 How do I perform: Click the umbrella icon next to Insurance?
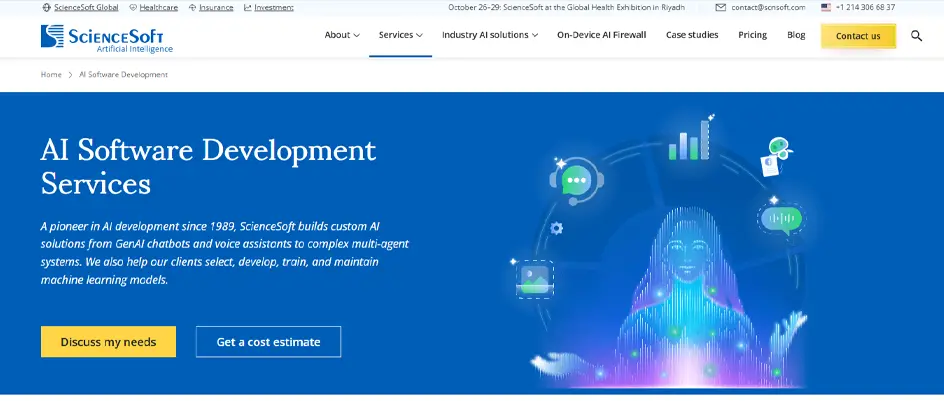pos(193,8)
